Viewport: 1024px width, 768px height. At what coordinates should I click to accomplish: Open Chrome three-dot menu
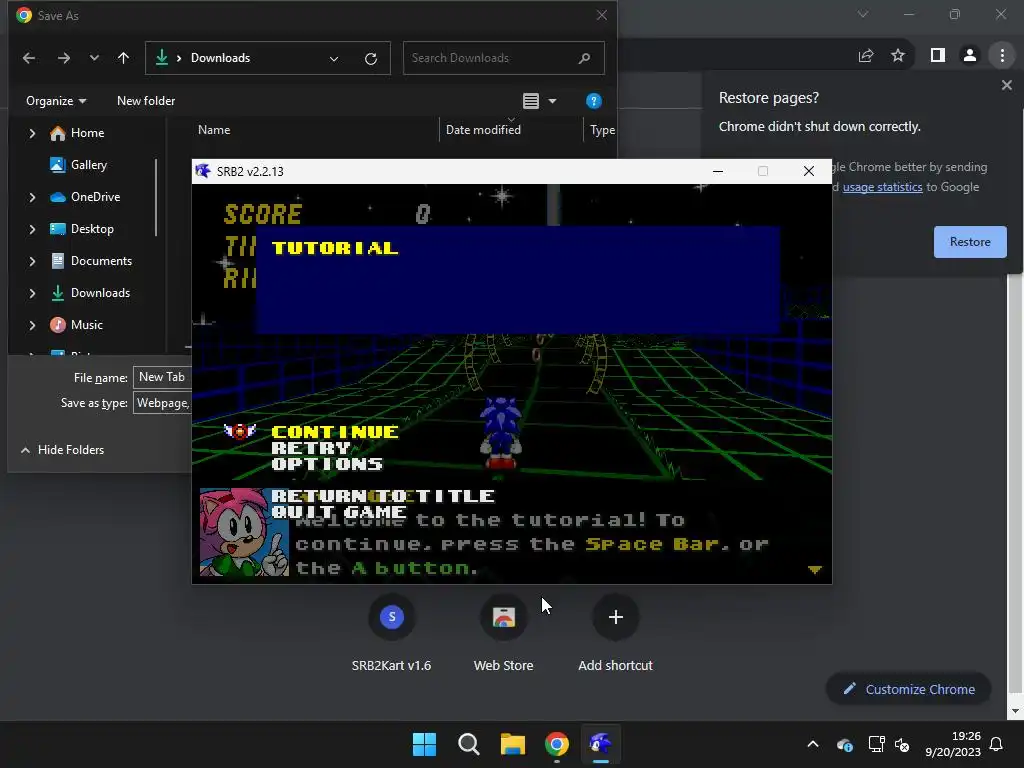point(1002,56)
